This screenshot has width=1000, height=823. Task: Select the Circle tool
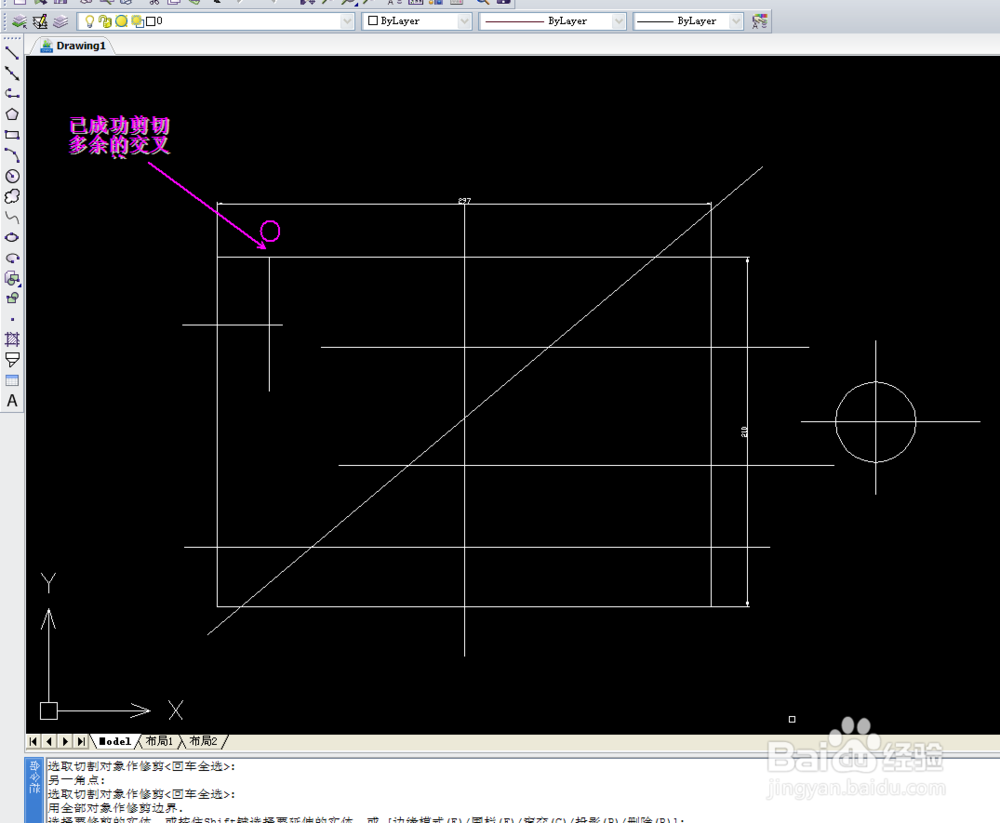click(x=11, y=176)
